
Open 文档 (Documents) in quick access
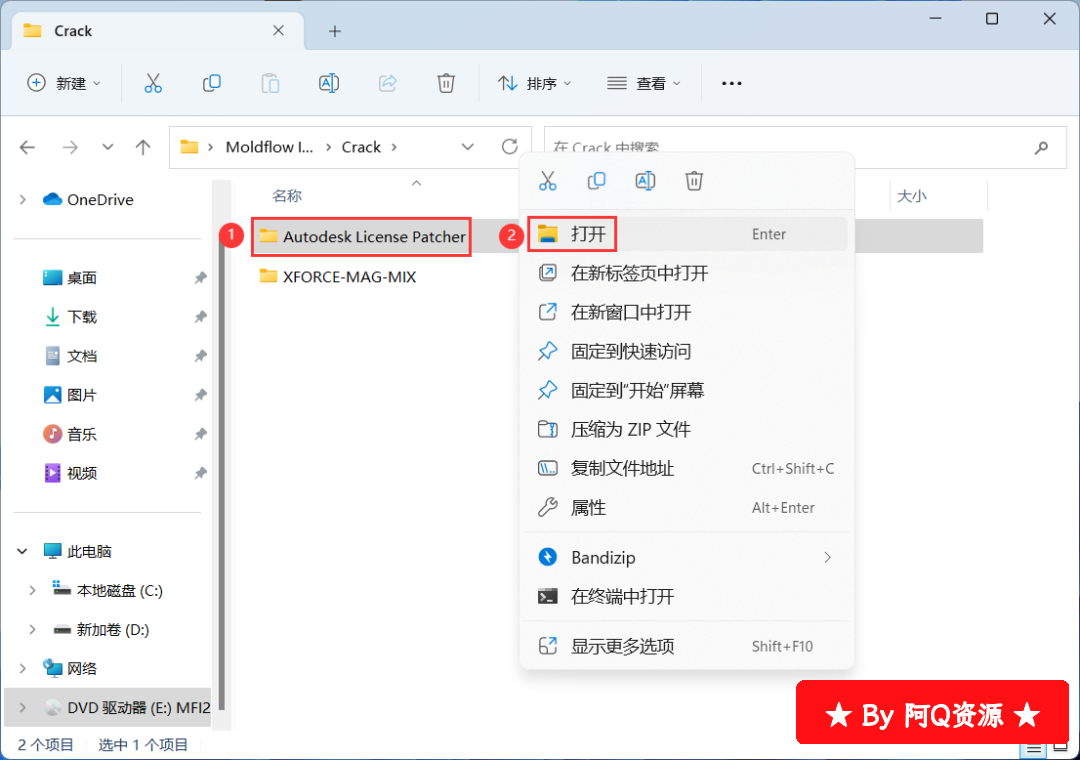[81, 356]
